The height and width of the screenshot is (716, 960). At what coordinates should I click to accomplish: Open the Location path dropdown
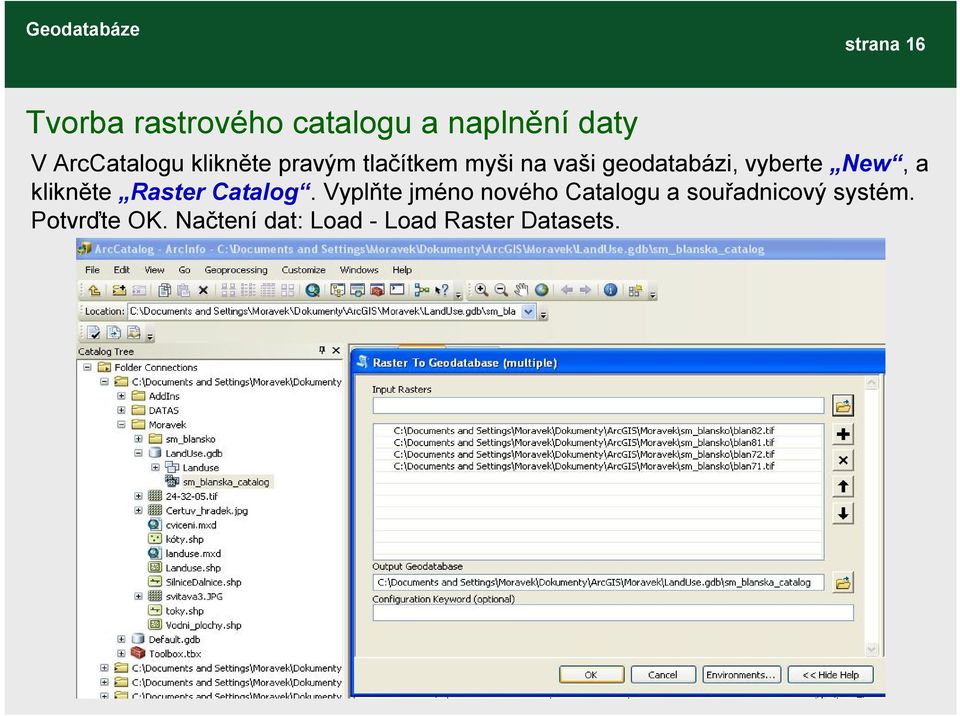coord(528,312)
